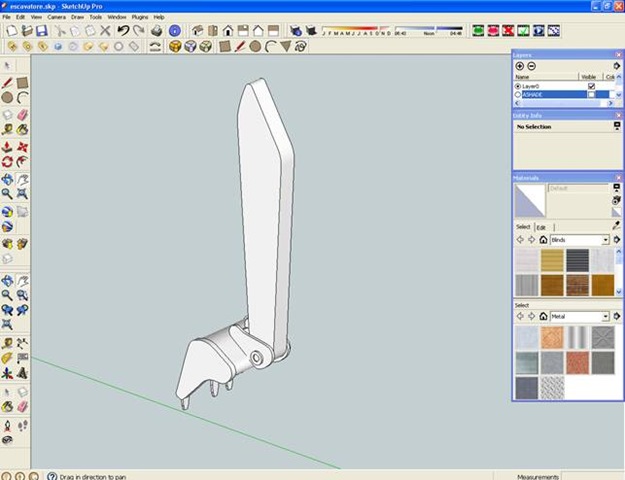Switch to the Edit tab in Materials
Screen dimensions: 625x480
coord(543,227)
